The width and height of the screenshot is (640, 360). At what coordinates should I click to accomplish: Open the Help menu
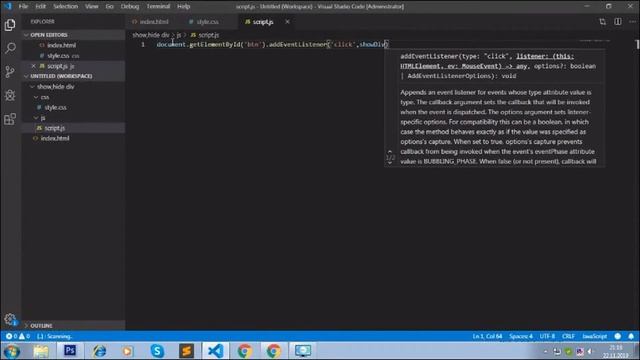click(x=184, y=6)
